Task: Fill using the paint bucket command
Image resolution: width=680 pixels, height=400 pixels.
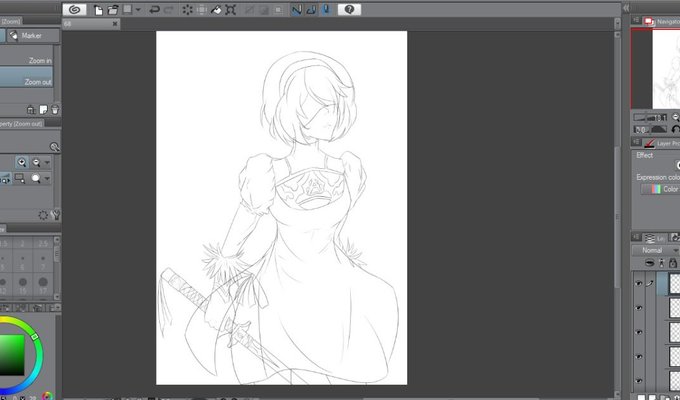Action: click(216, 10)
